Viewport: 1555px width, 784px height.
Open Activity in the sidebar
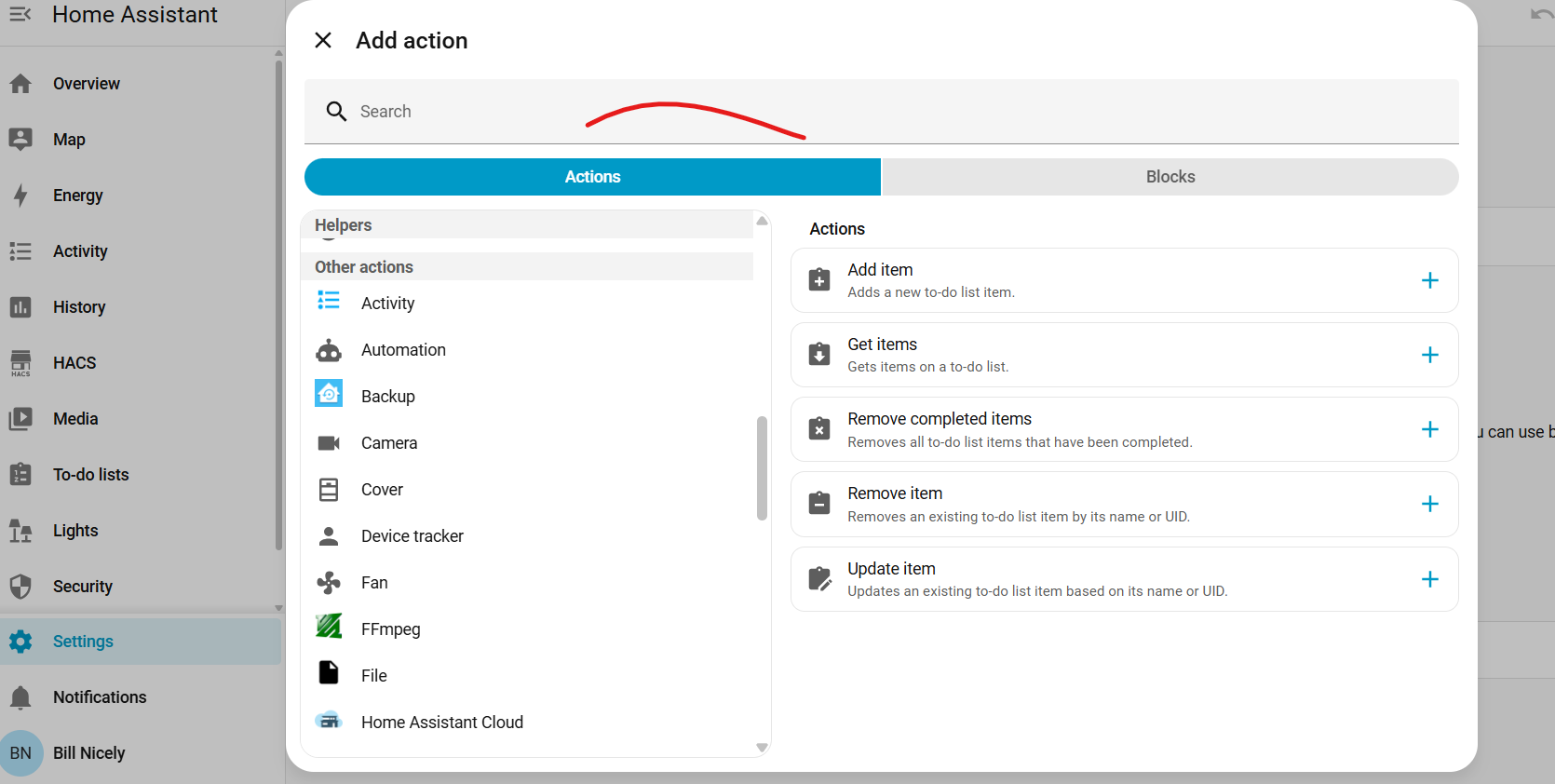coord(140,251)
